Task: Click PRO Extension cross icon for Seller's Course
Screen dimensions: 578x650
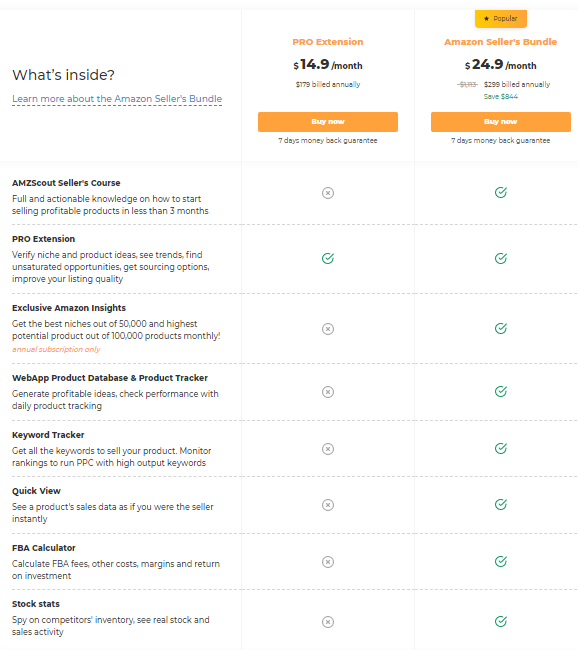Action: click(328, 193)
